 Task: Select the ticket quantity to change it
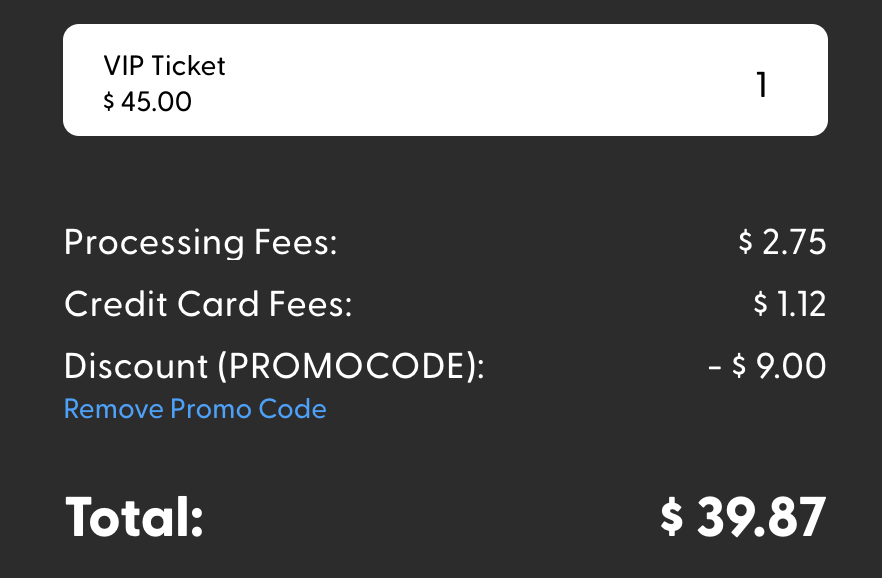pyautogui.click(x=761, y=84)
